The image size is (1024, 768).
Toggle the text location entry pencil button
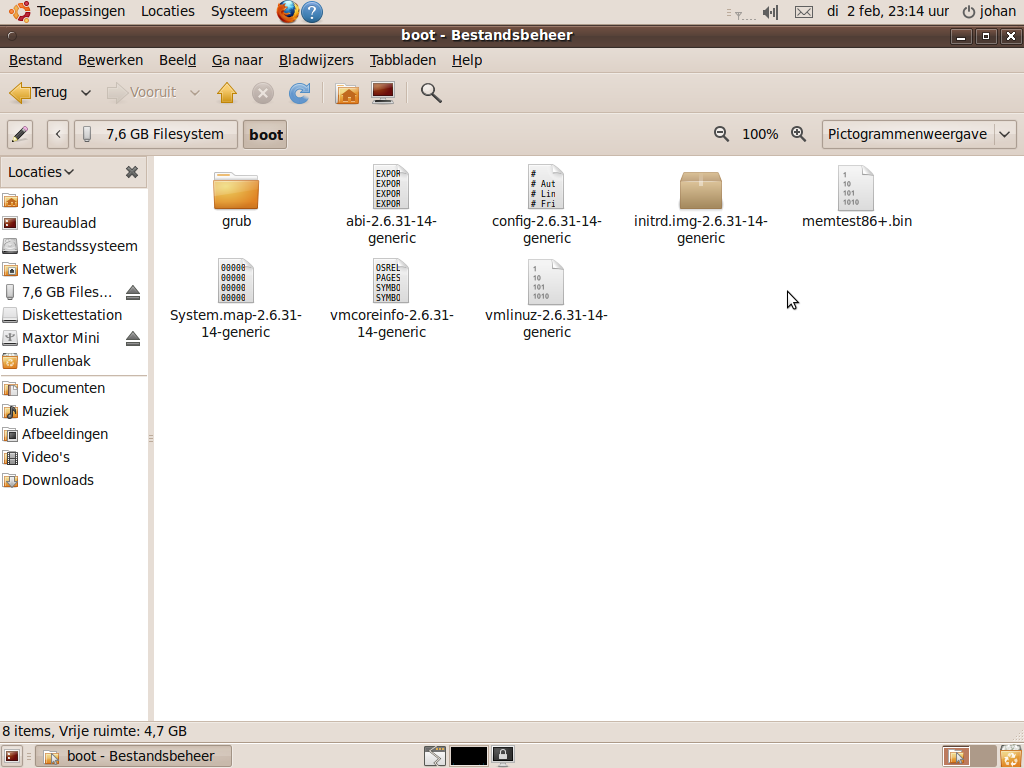click(x=20, y=134)
